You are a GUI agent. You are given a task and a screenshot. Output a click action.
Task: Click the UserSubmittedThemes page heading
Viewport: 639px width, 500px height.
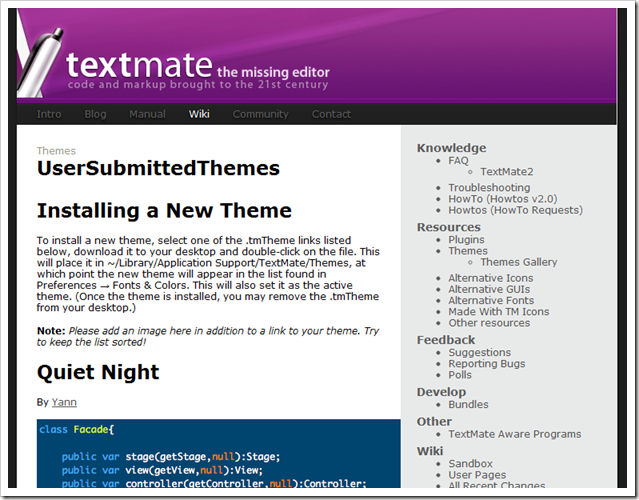point(158,168)
